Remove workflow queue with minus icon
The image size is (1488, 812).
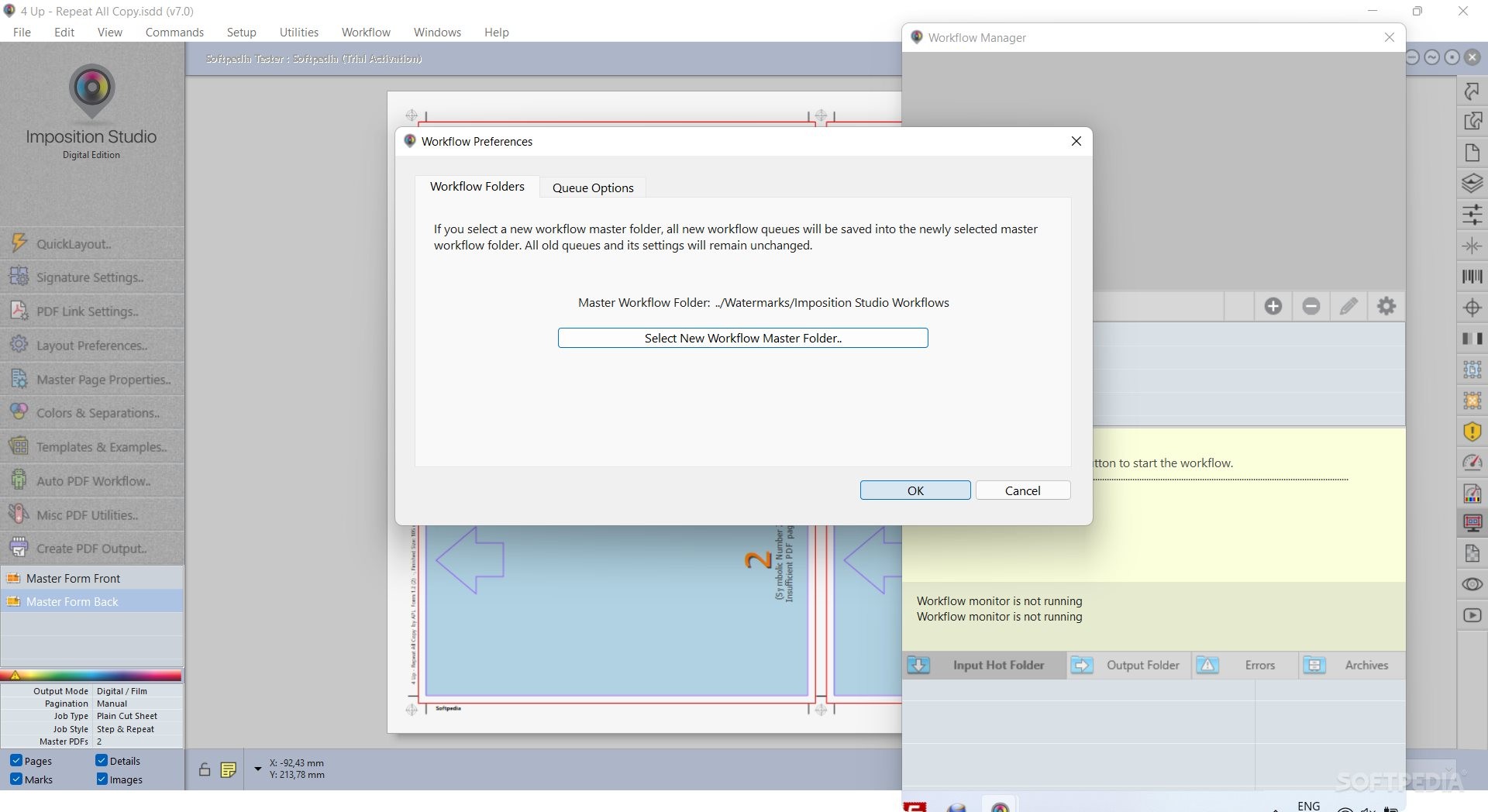click(x=1311, y=306)
